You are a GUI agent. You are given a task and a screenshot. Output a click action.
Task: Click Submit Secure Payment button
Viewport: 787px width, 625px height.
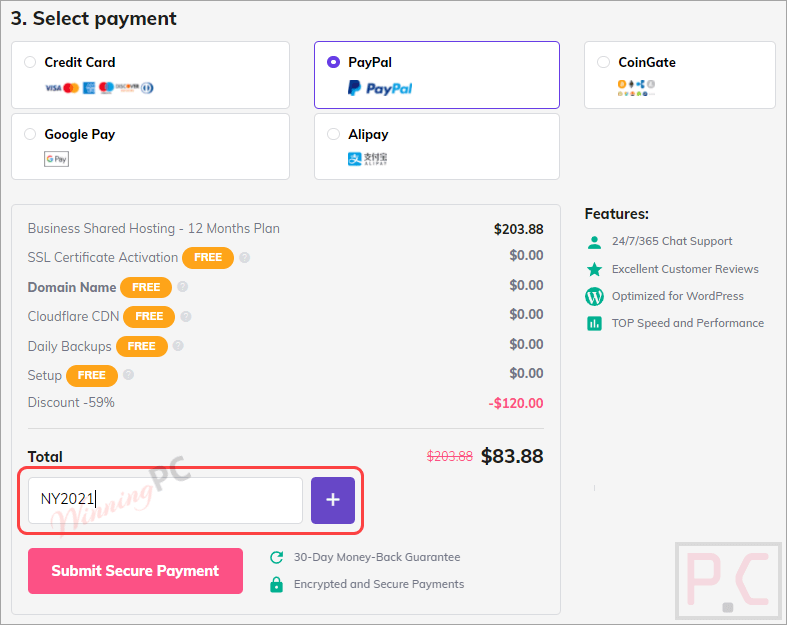tap(136, 571)
